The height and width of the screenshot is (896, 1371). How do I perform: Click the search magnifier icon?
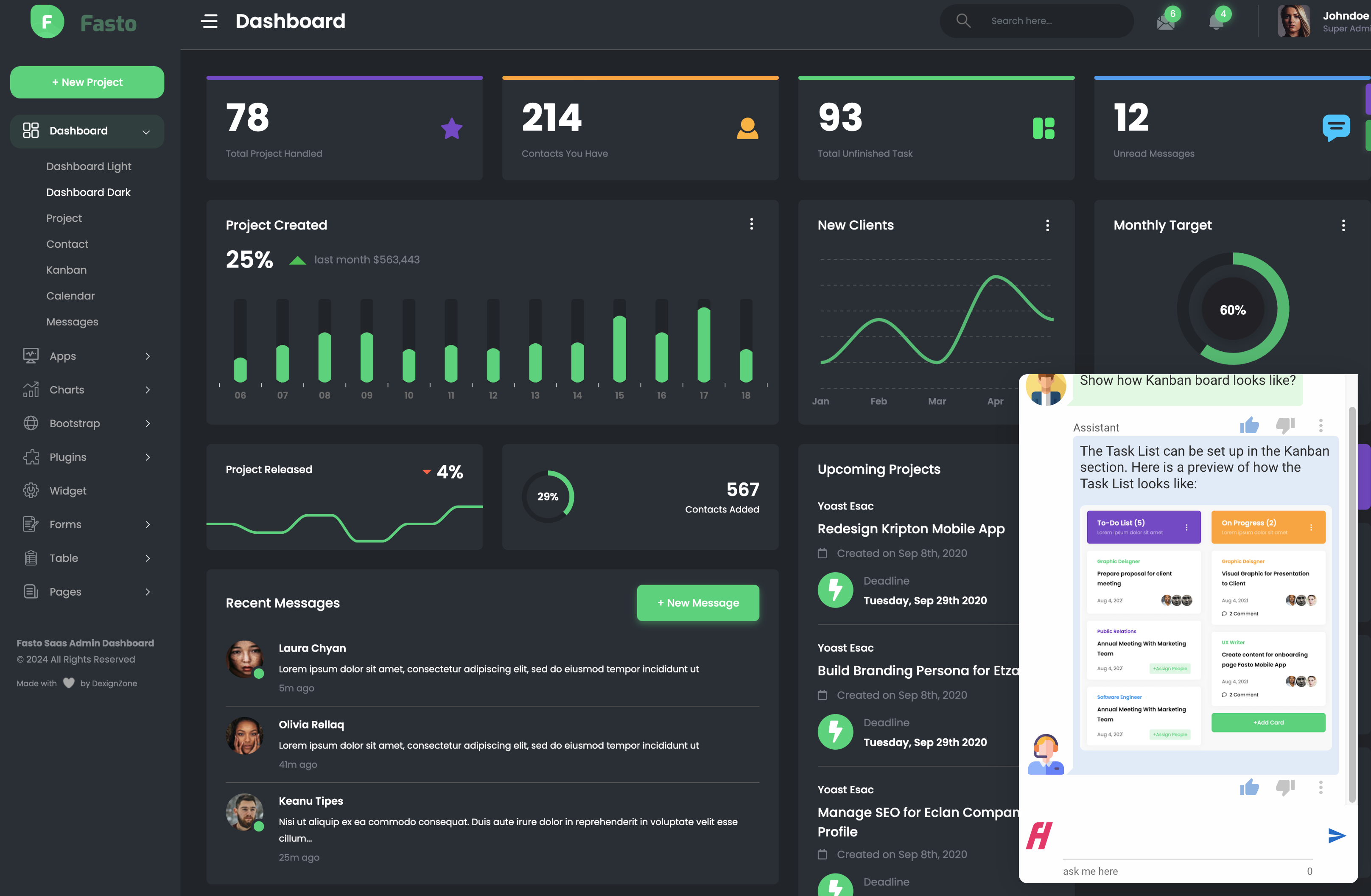tap(963, 21)
